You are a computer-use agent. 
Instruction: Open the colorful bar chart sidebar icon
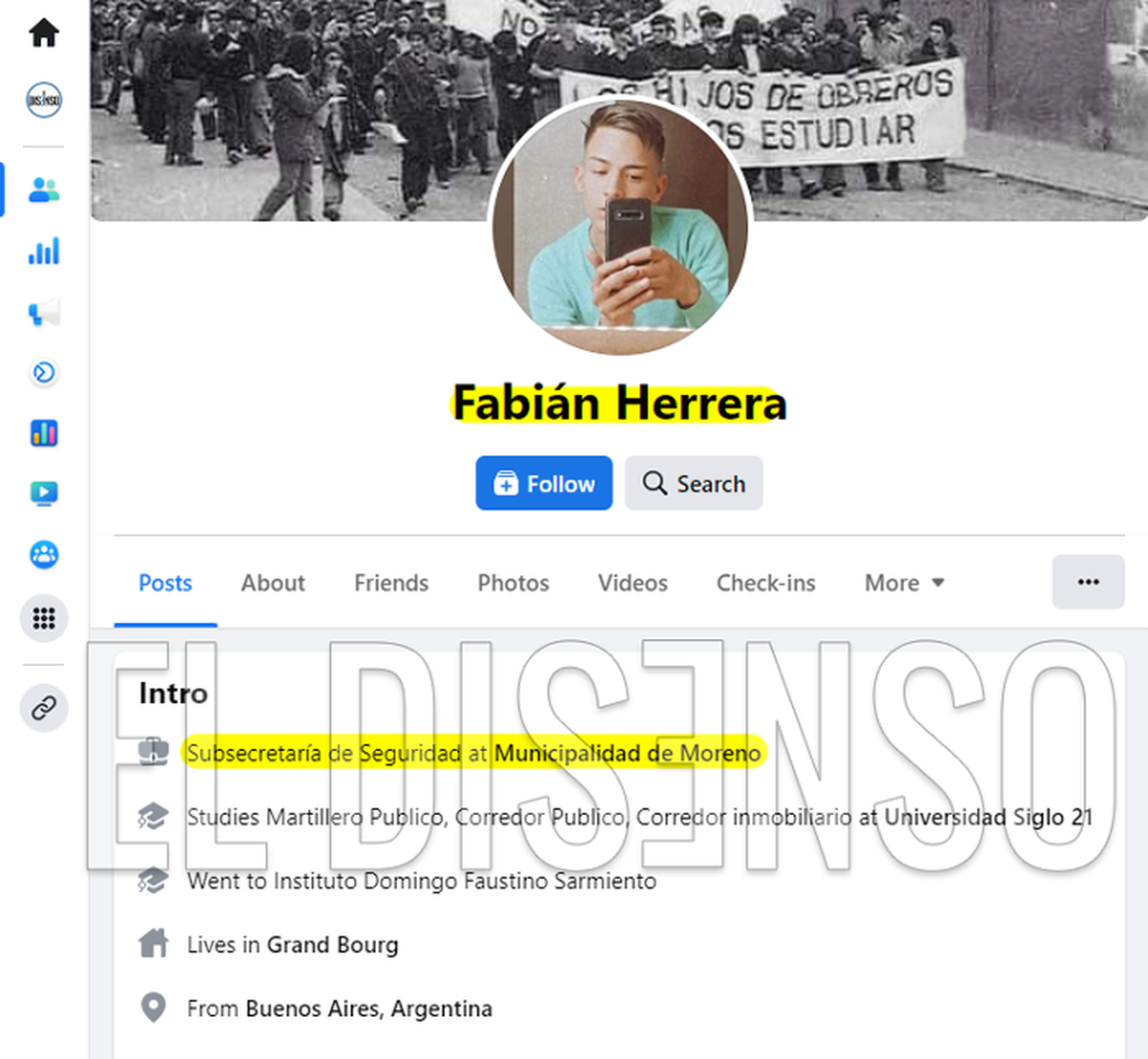point(44,433)
